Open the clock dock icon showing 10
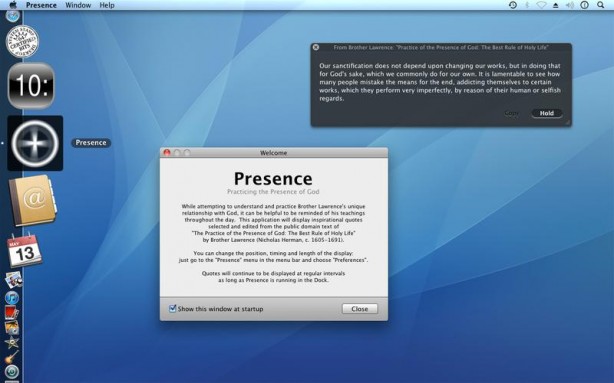The height and width of the screenshot is (383, 614). point(31,85)
